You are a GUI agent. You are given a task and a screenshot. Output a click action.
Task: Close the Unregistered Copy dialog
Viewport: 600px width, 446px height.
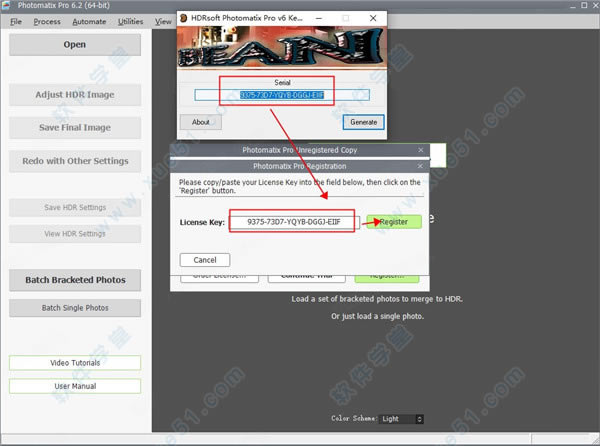click(421, 150)
